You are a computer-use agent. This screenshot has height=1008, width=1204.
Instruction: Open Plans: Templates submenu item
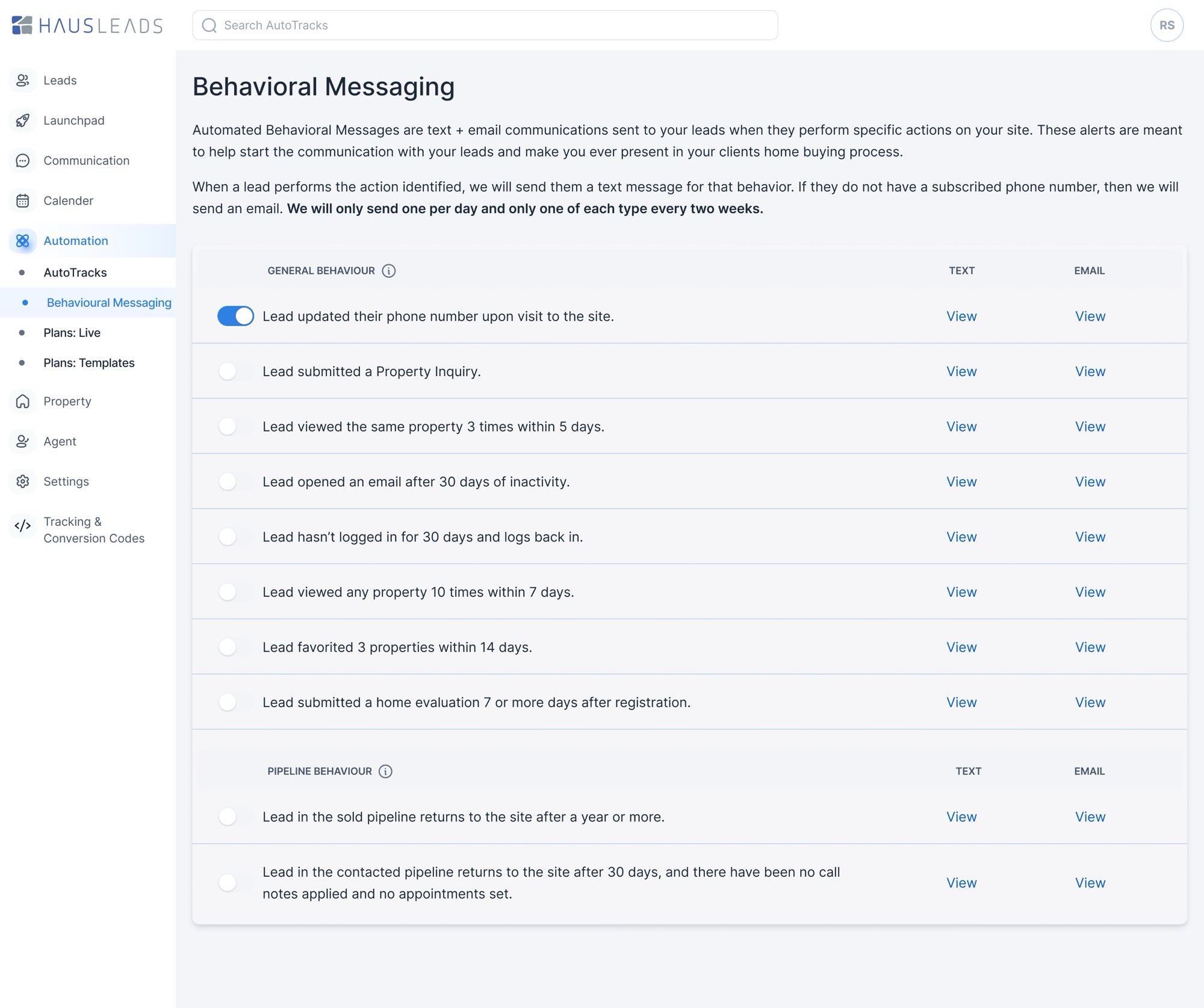pos(89,363)
